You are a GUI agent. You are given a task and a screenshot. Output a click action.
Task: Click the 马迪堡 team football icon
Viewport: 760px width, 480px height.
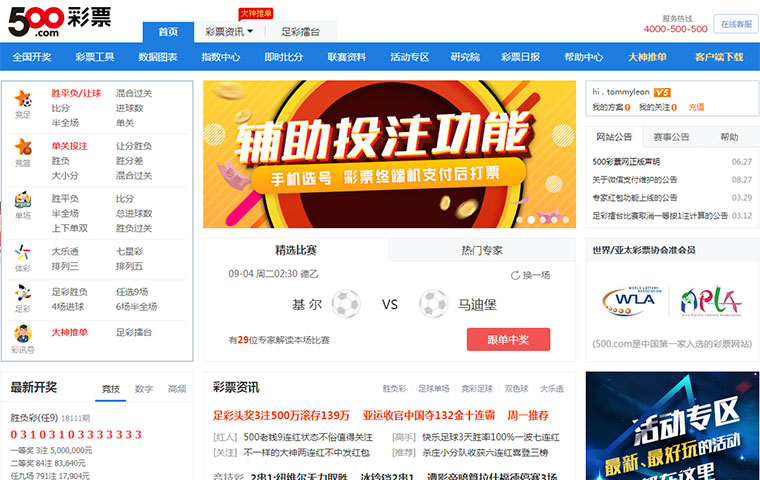click(x=433, y=304)
